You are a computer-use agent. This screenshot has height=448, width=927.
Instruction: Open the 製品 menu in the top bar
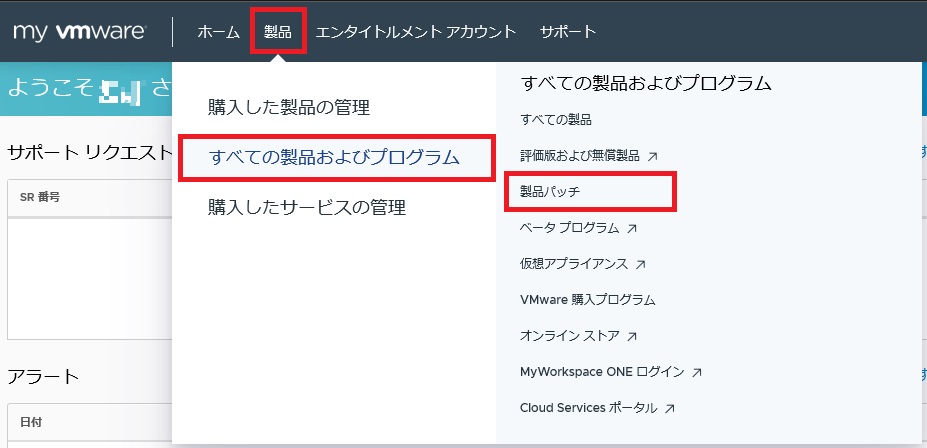(278, 32)
